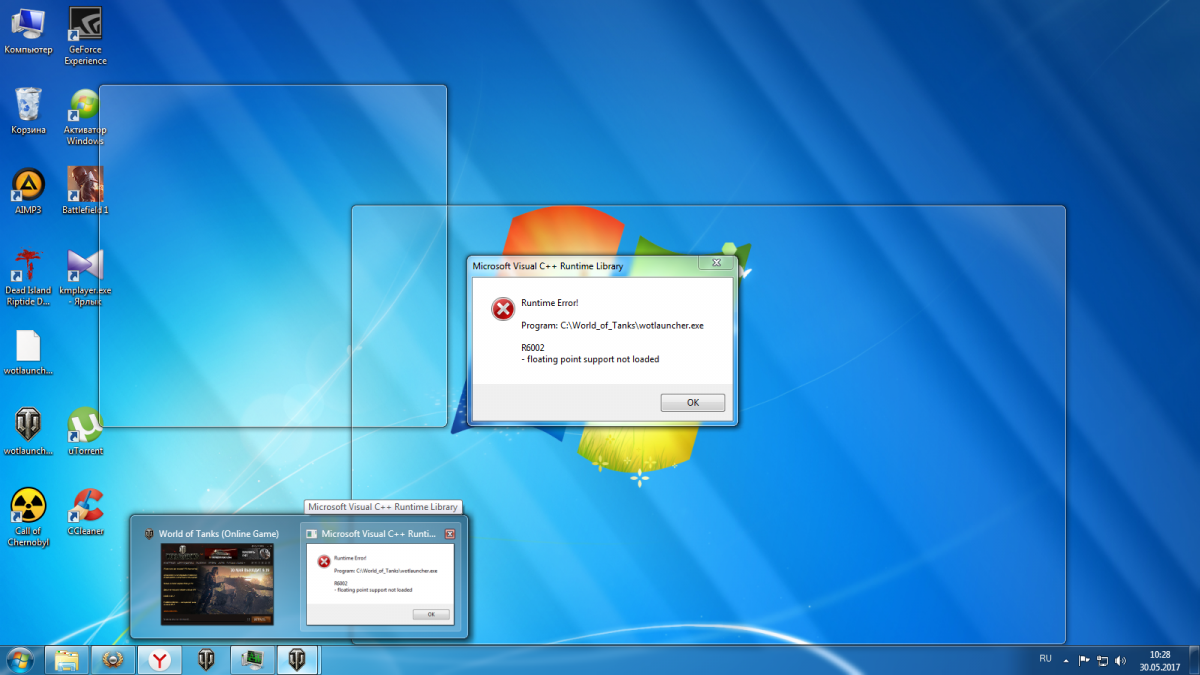Click the red error icon in the dialog
1200x675 pixels.
502,310
